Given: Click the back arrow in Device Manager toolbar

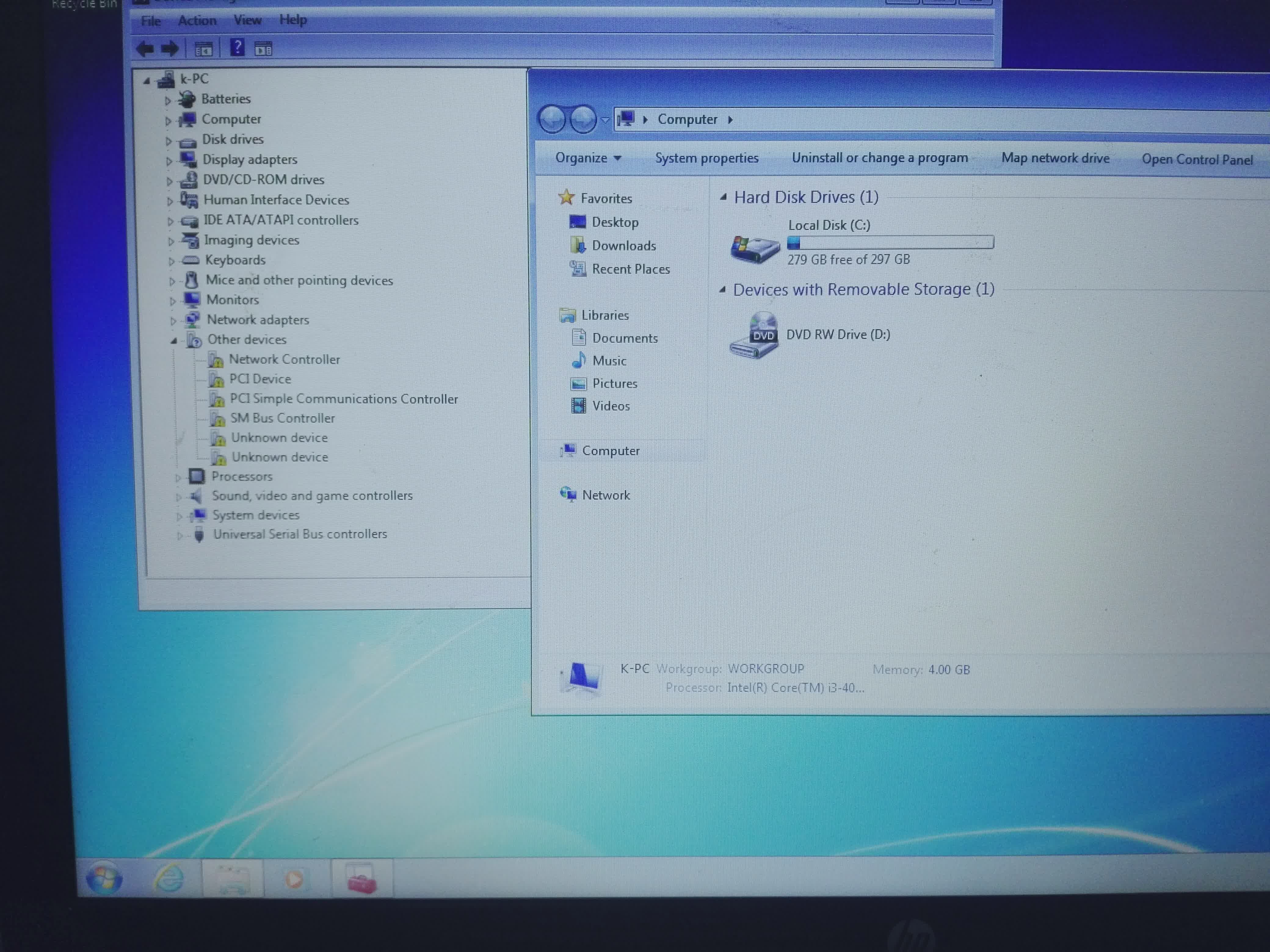Looking at the screenshot, I should point(145,49).
